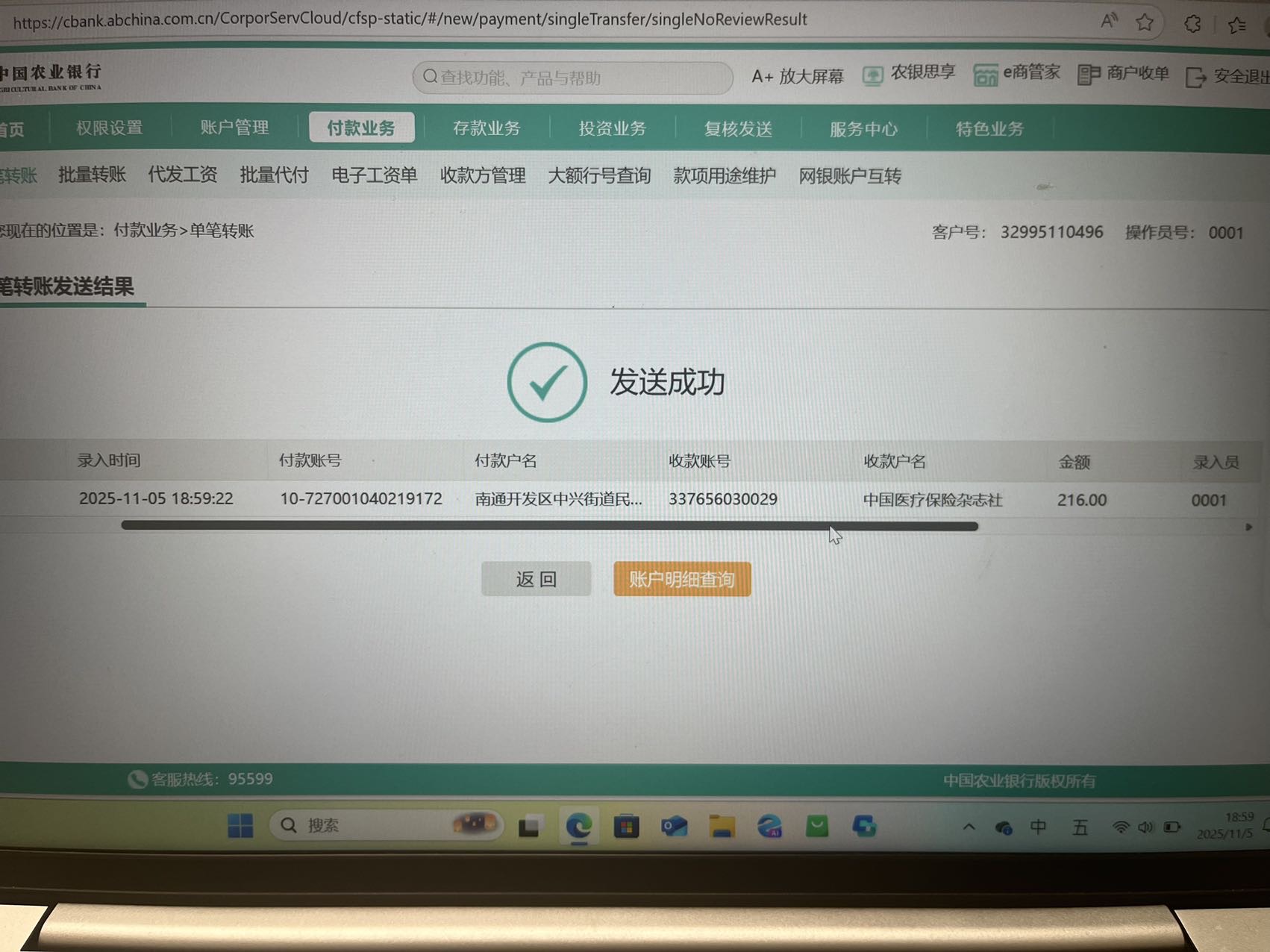Click 账户明细查询 orange button

point(682,579)
